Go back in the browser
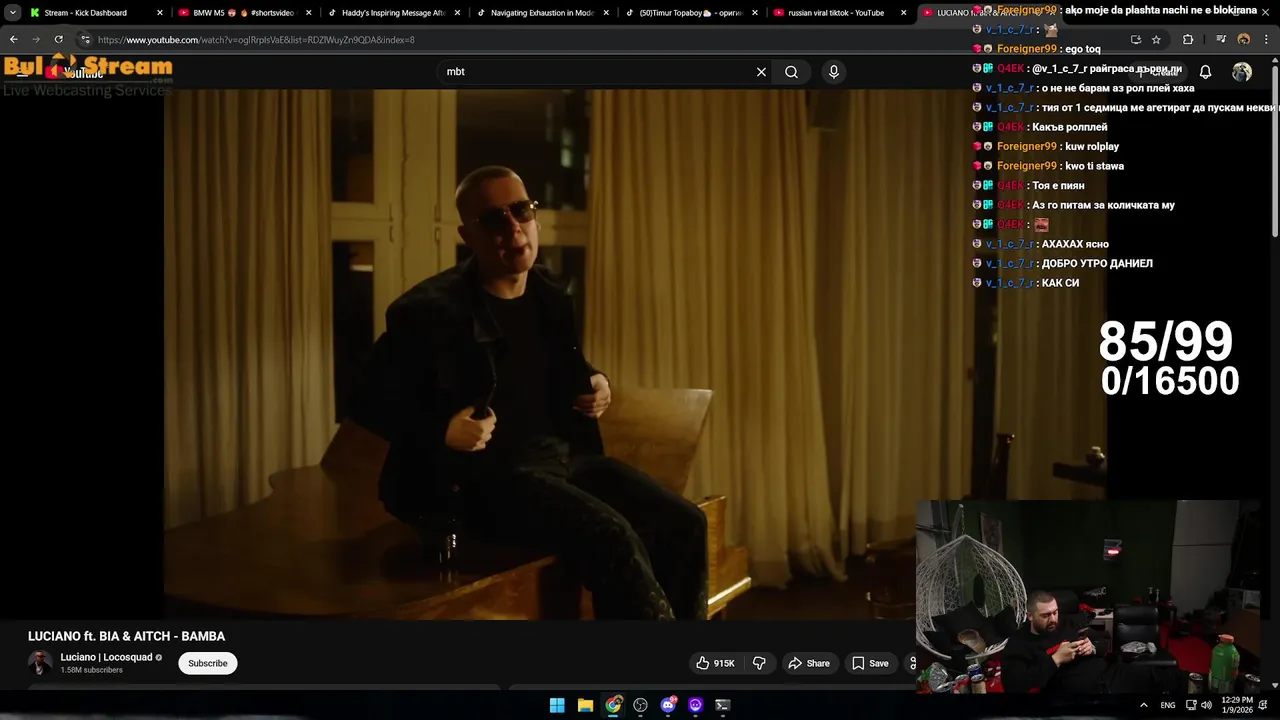Image resolution: width=1280 pixels, height=720 pixels. click(x=13, y=40)
